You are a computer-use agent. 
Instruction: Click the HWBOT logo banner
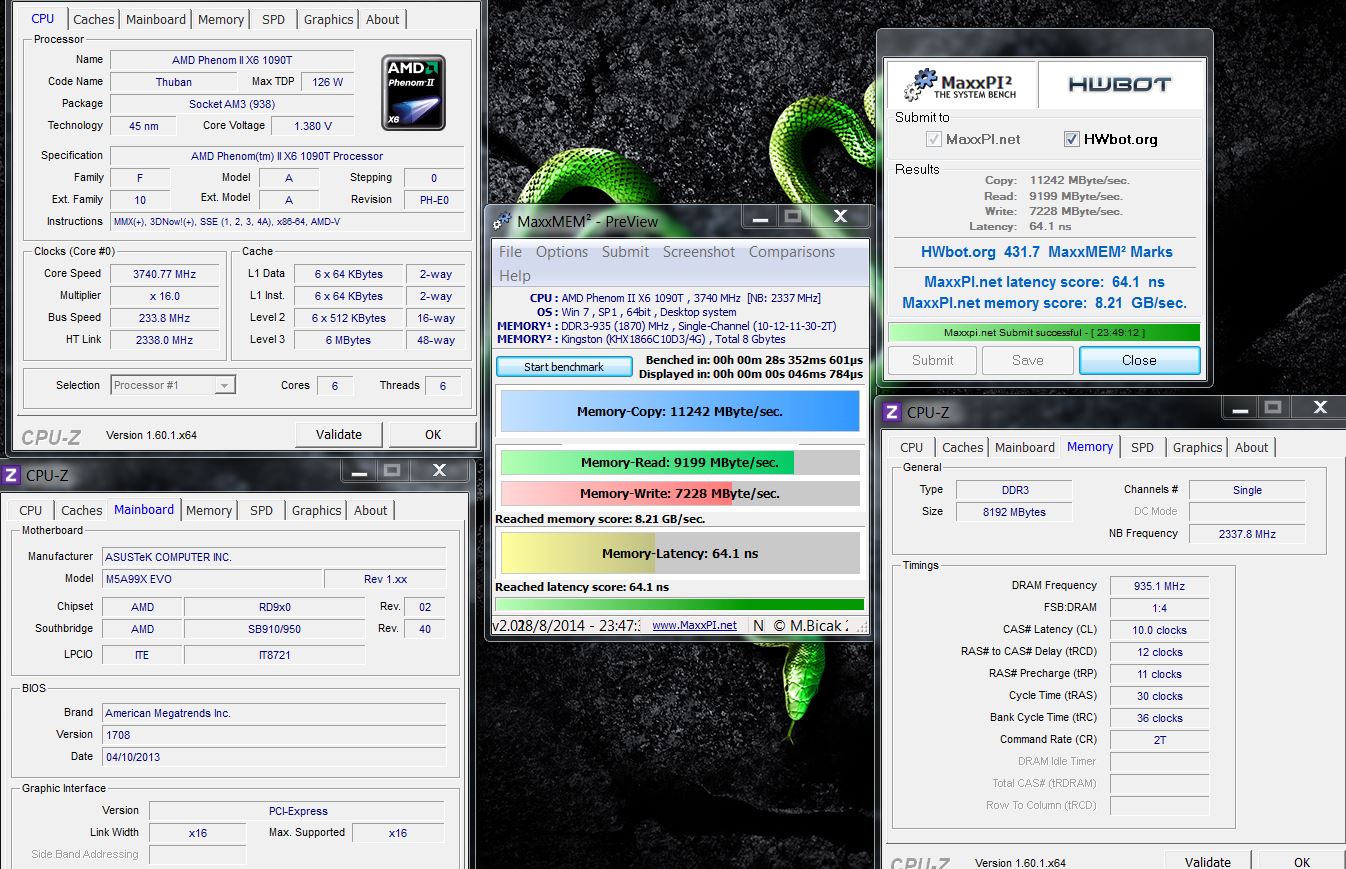pos(1120,84)
